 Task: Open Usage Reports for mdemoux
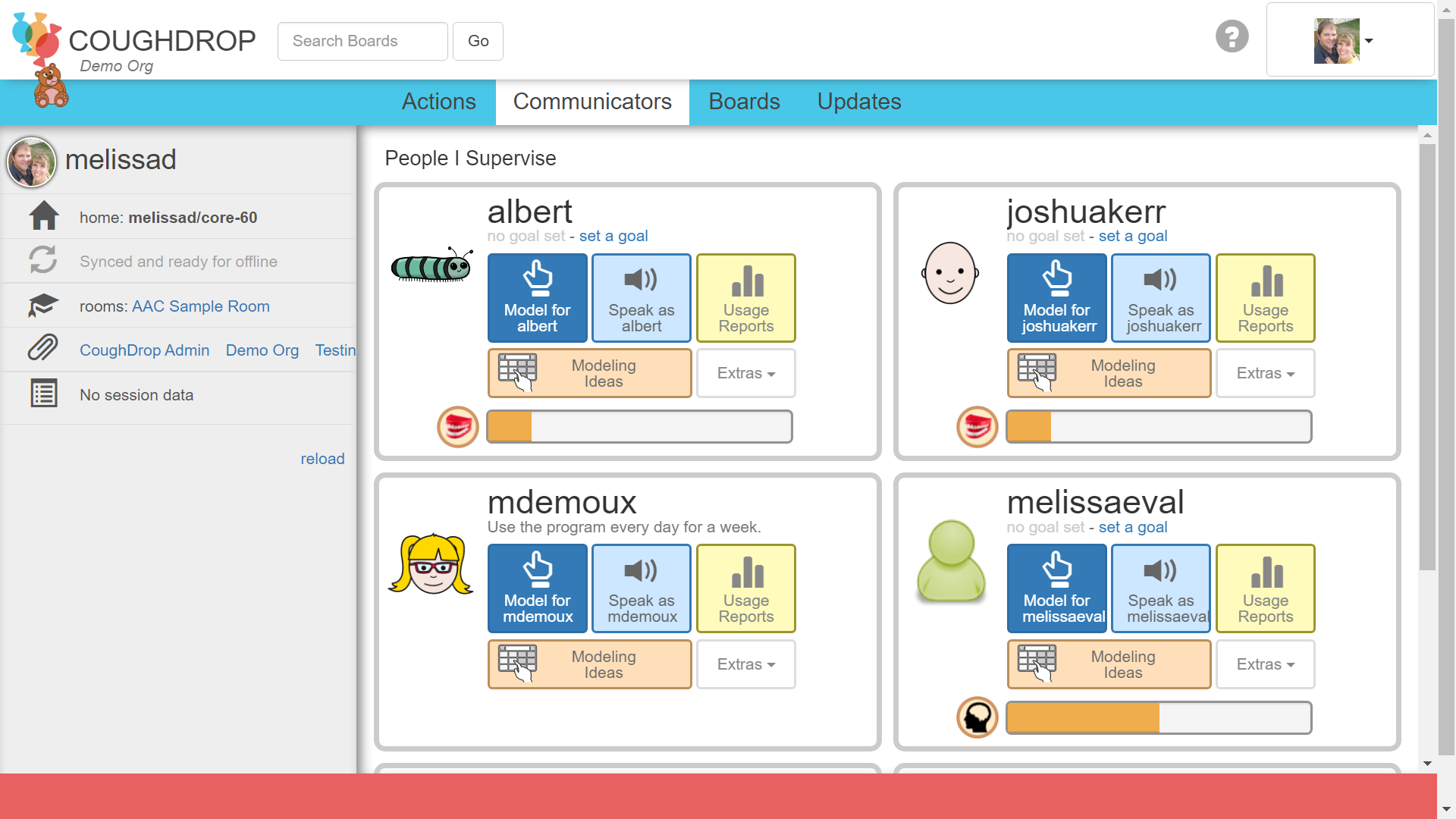click(x=746, y=588)
